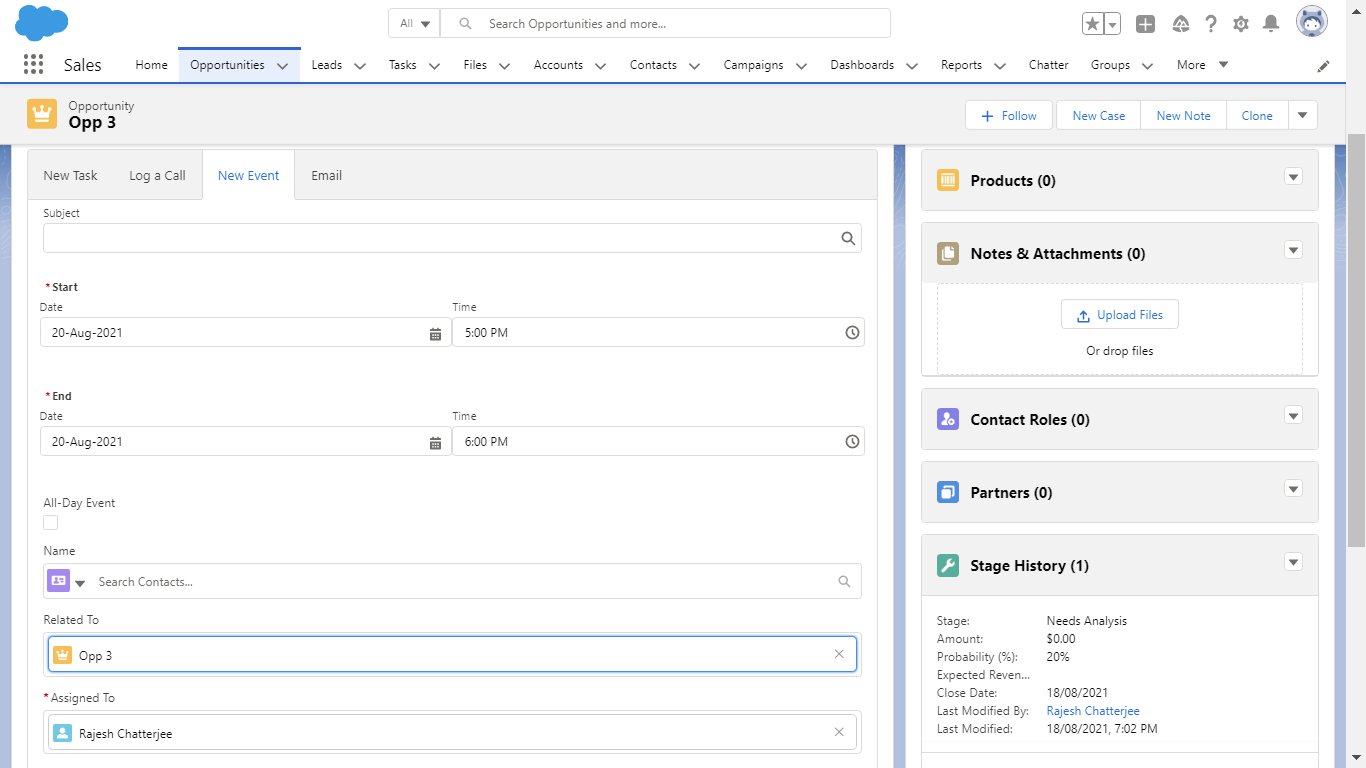Open the Start date calendar picker
Image resolution: width=1366 pixels, height=768 pixels.
point(435,333)
